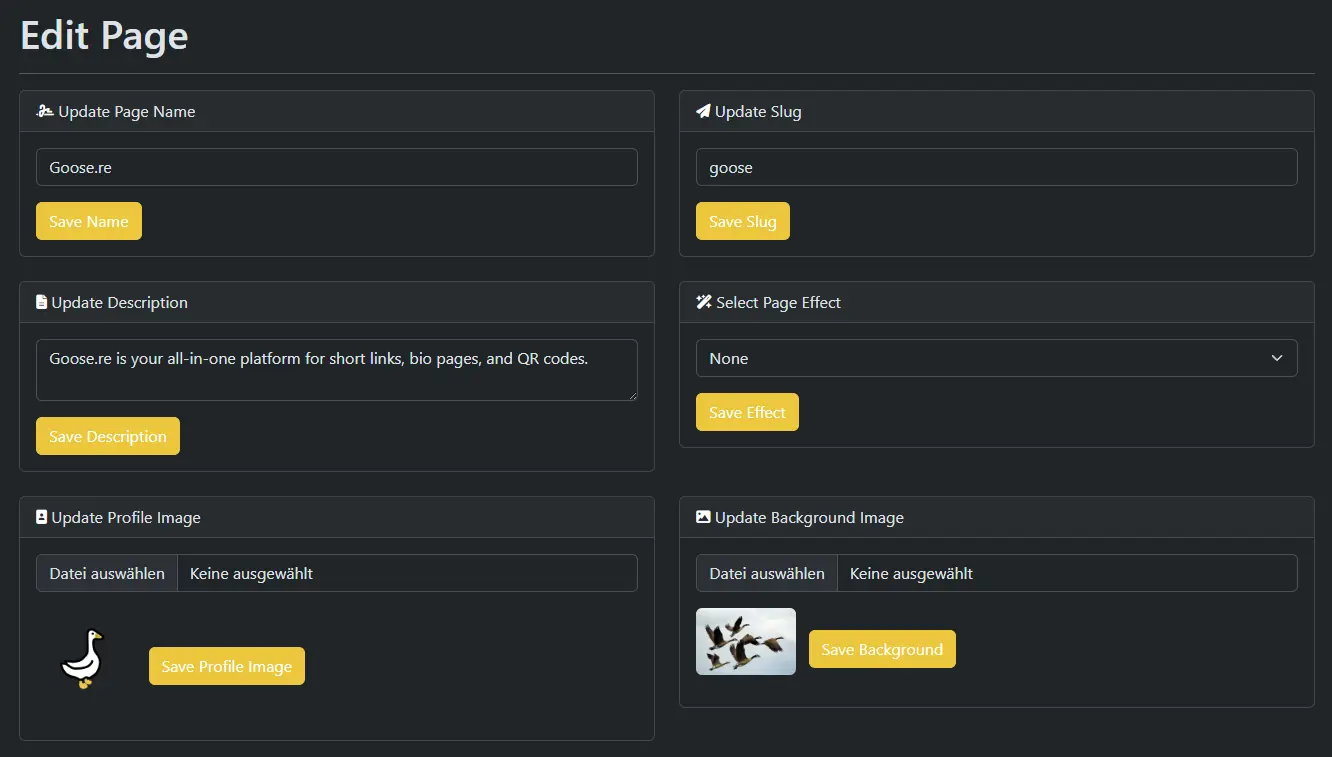Save the profile image
The image size is (1332, 757).
pyautogui.click(x=227, y=666)
